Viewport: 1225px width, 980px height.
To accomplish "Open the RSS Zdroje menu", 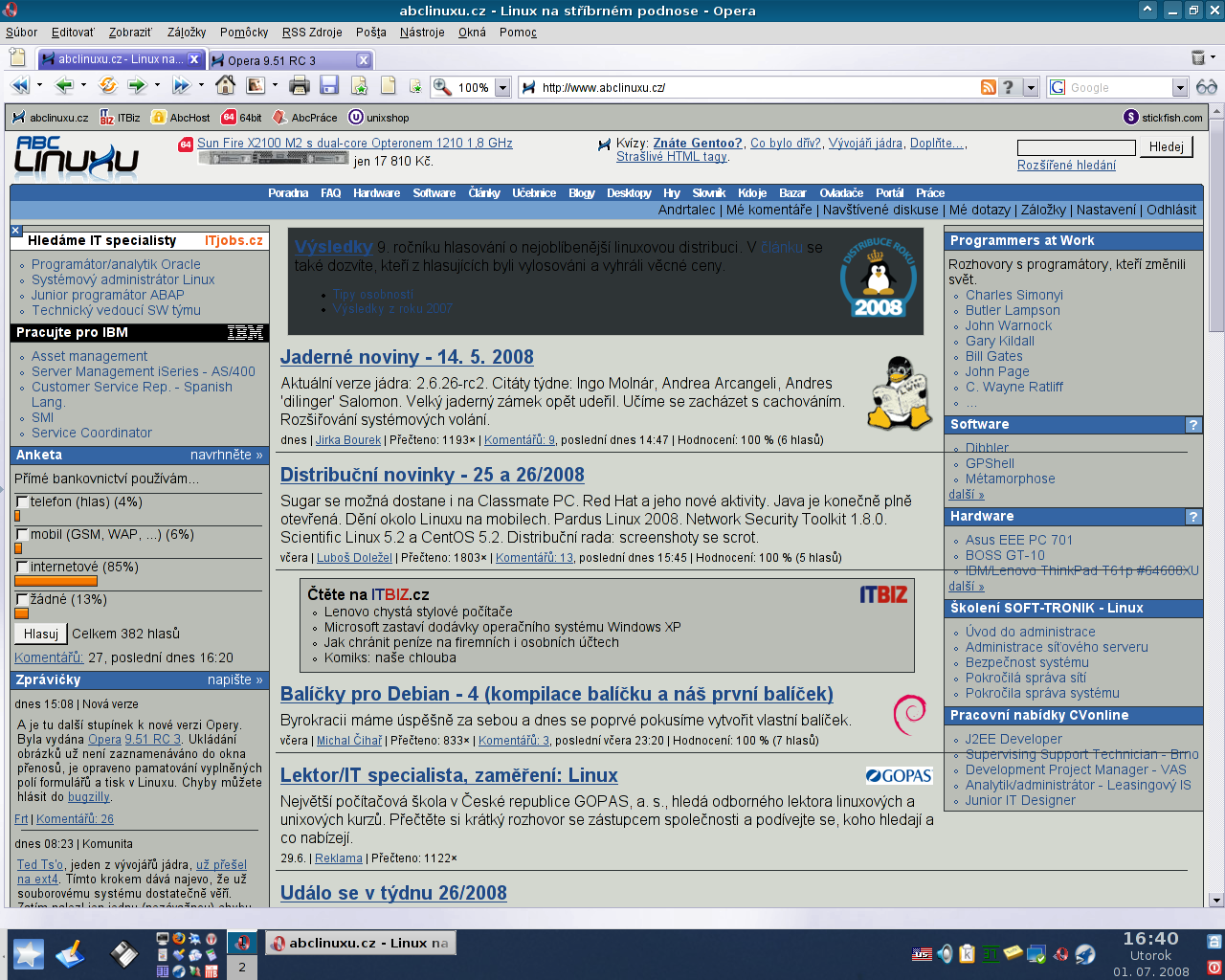I will pos(312,33).
